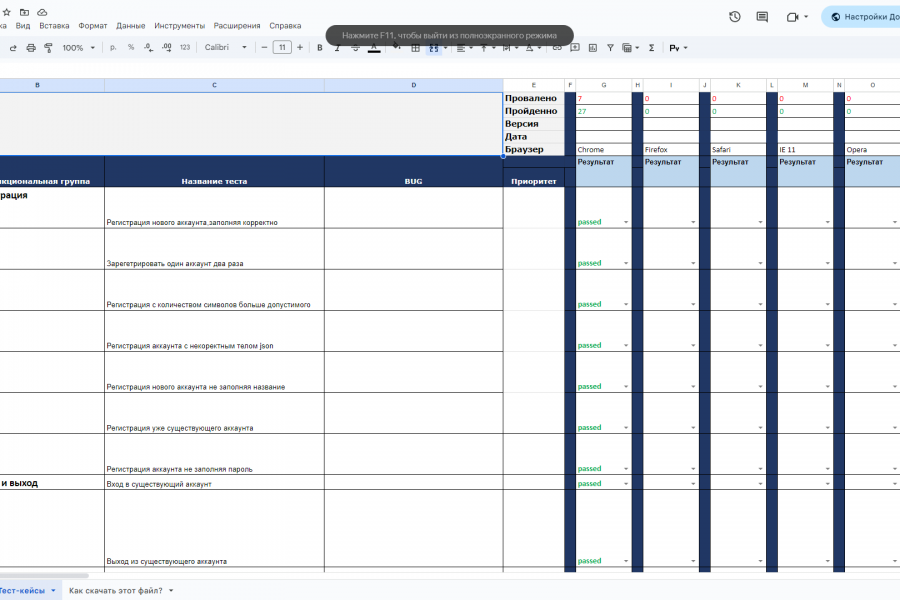This screenshot has height=600, width=900.
Task: Star the spreadsheet document
Action: click(7, 12)
